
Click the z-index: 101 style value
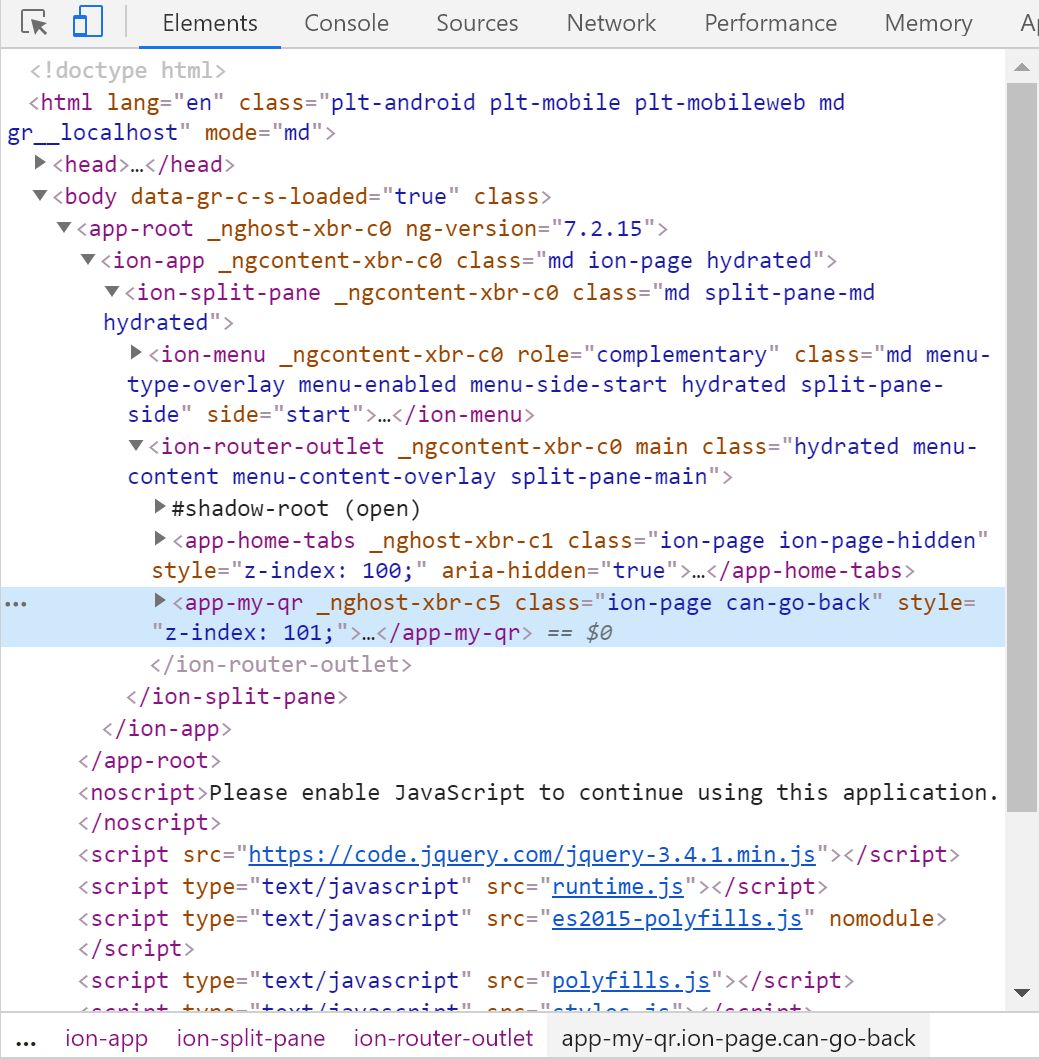249,633
